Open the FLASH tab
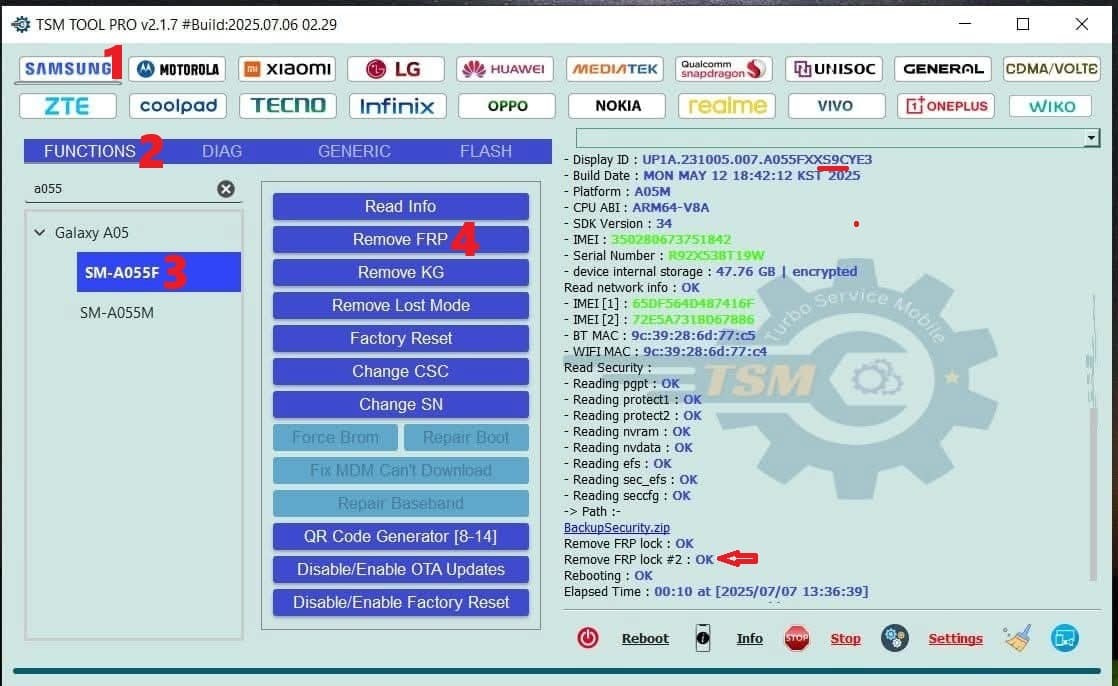The height and width of the screenshot is (686, 1118). [486, 151]
